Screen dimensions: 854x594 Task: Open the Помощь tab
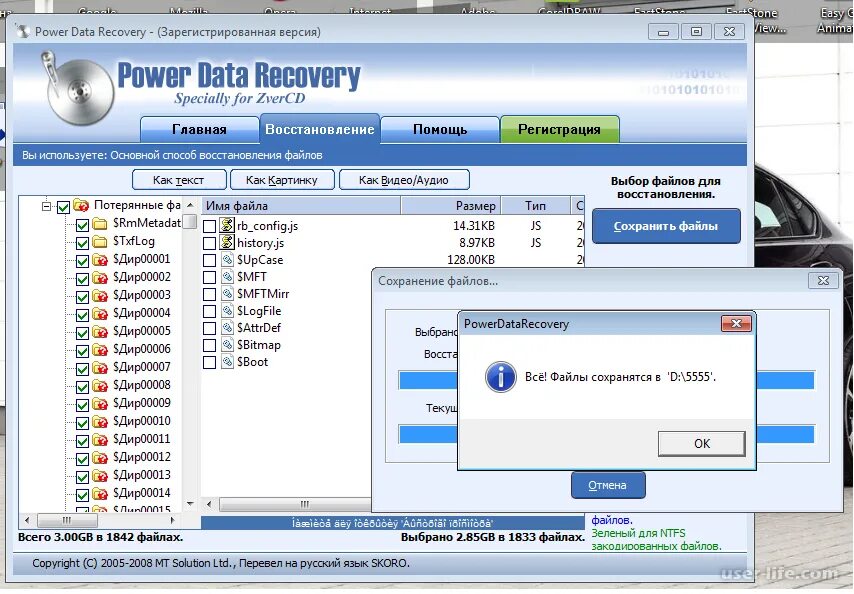(440, 129)
